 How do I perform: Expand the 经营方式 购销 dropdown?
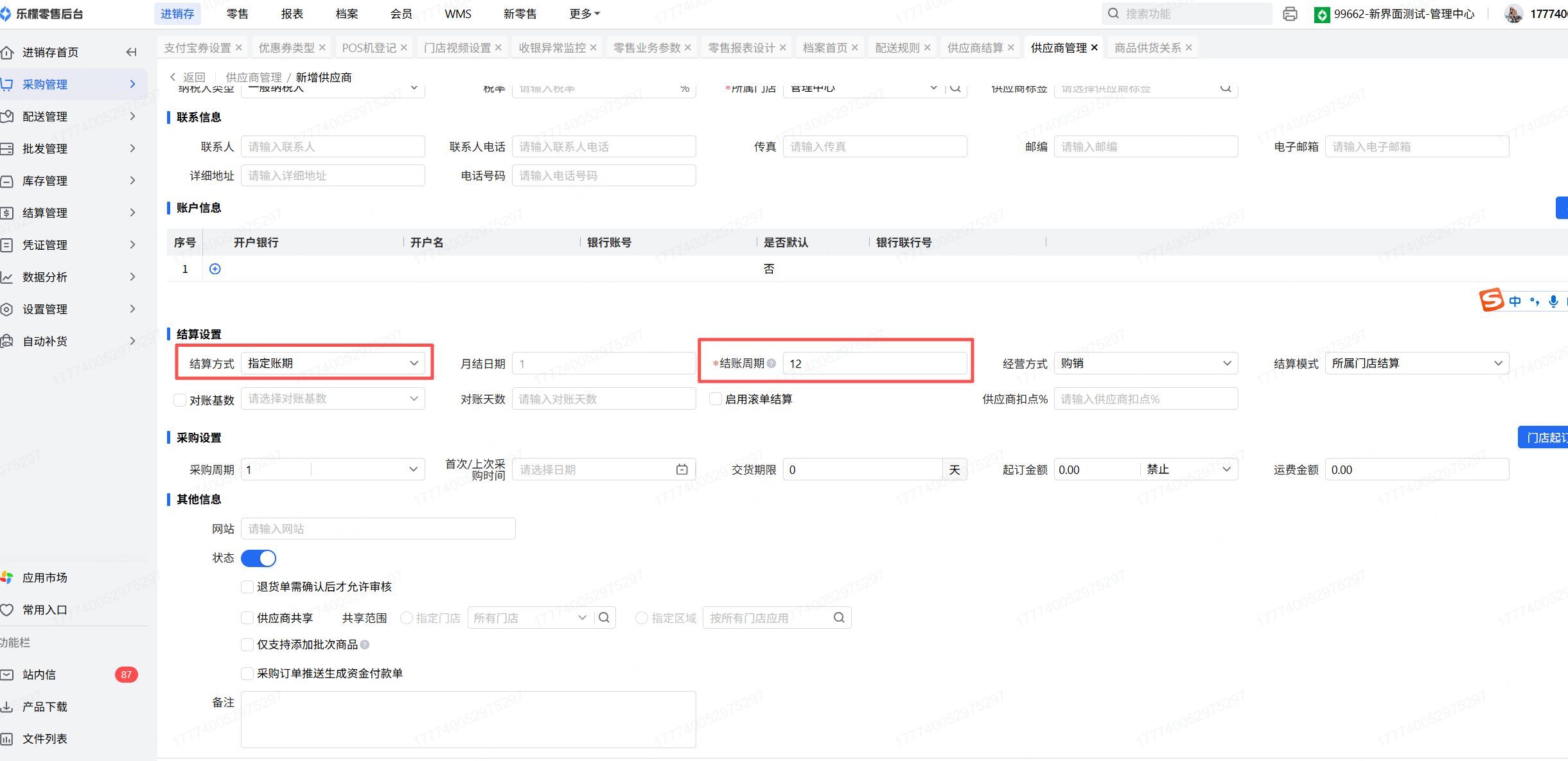(1145, 363)
